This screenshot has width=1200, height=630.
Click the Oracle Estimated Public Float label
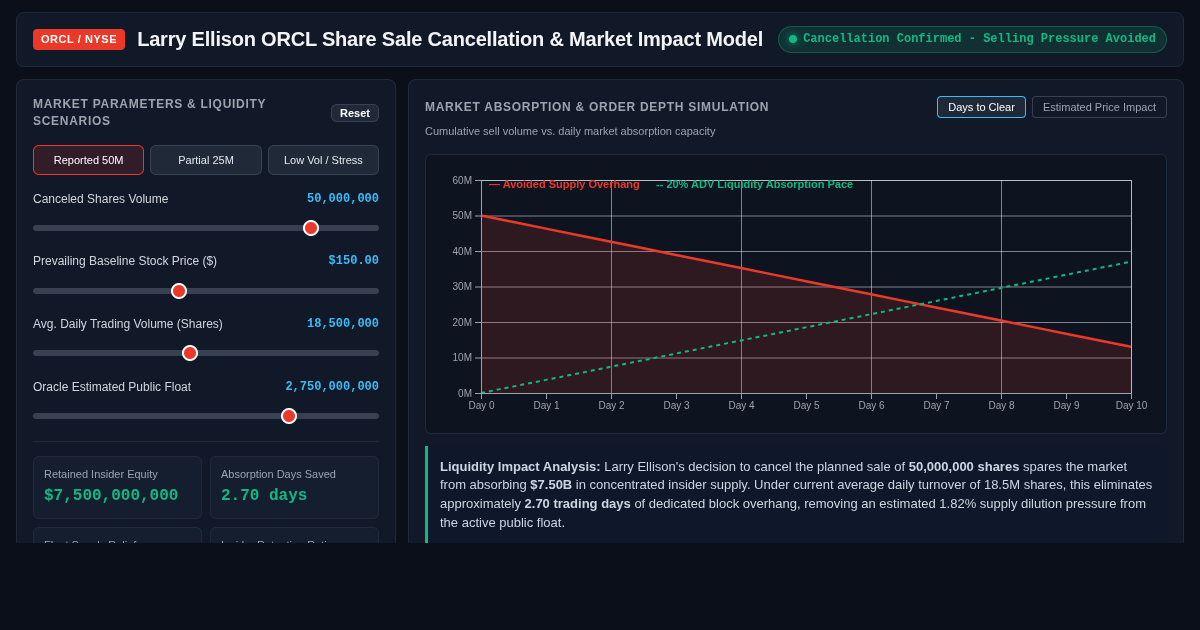point(112,387)
